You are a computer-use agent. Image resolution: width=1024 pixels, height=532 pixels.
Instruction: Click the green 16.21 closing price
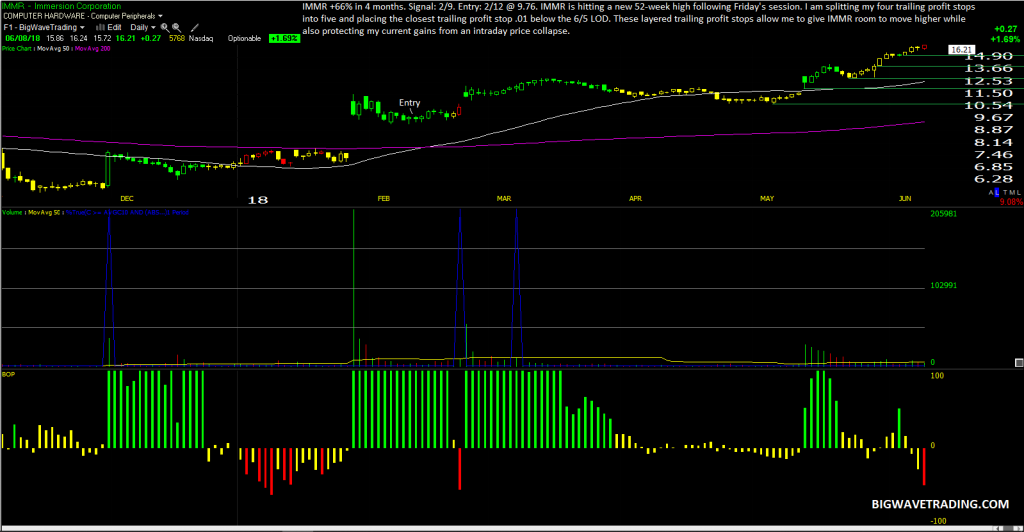[125, 39]
